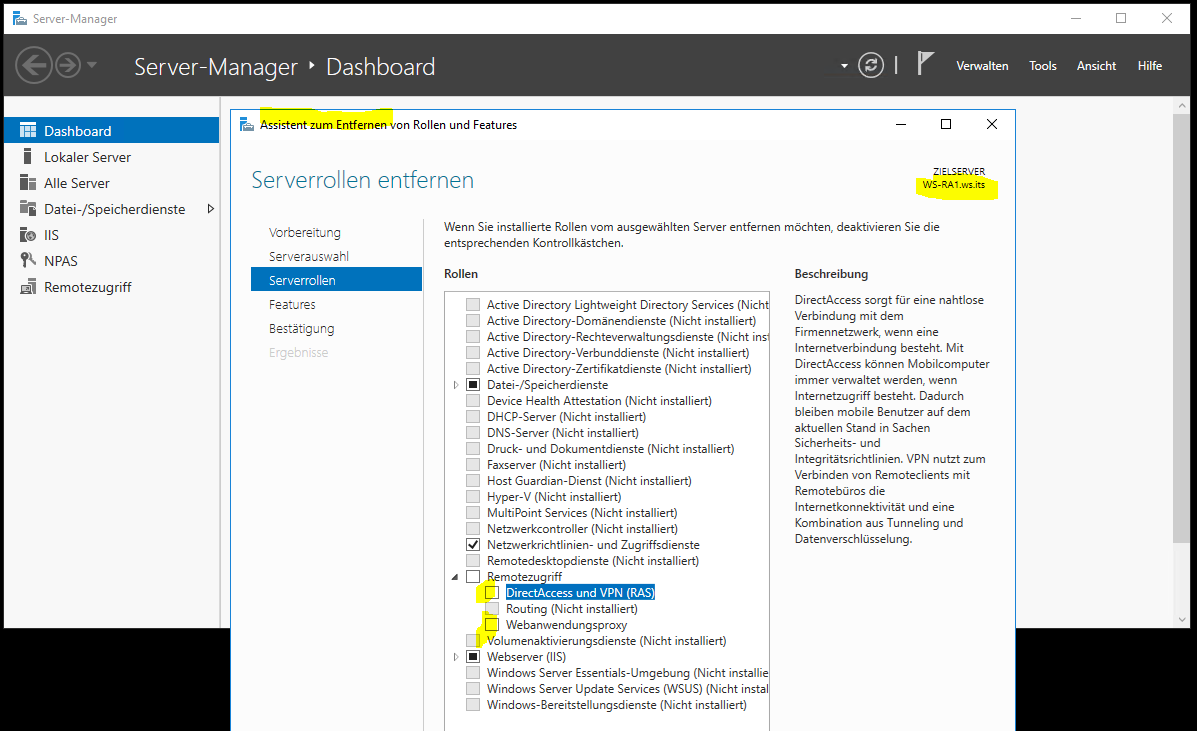Image resolution: width=1197 pixels, height=731 pixels.
Task: Click the wizard title bar icon
Action: (247, 124)
